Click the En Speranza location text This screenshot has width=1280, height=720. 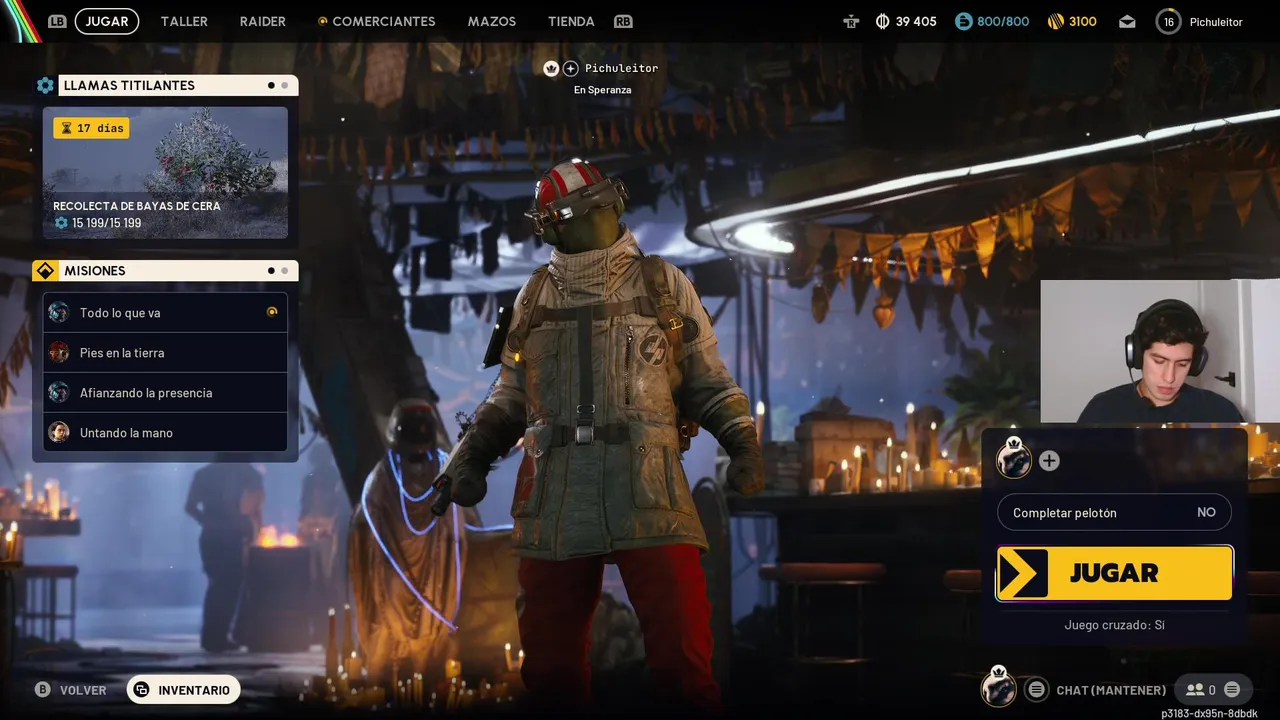pos(602,90)
